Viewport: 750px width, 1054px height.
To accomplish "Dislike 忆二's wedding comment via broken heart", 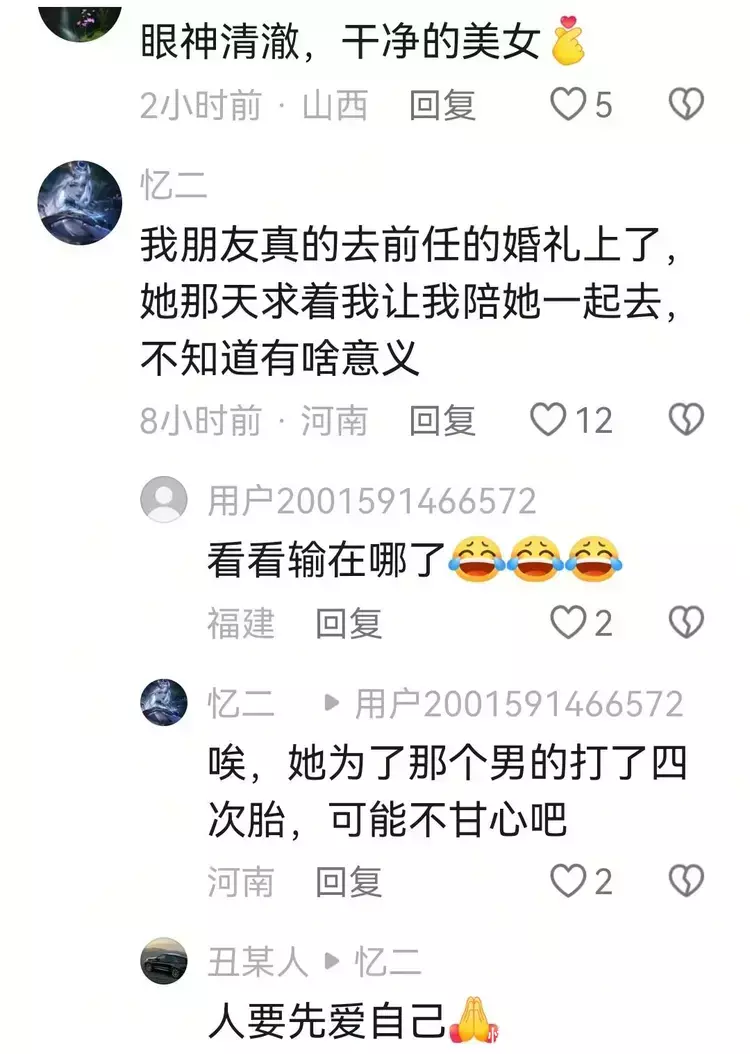I will (x=686, y=419).
